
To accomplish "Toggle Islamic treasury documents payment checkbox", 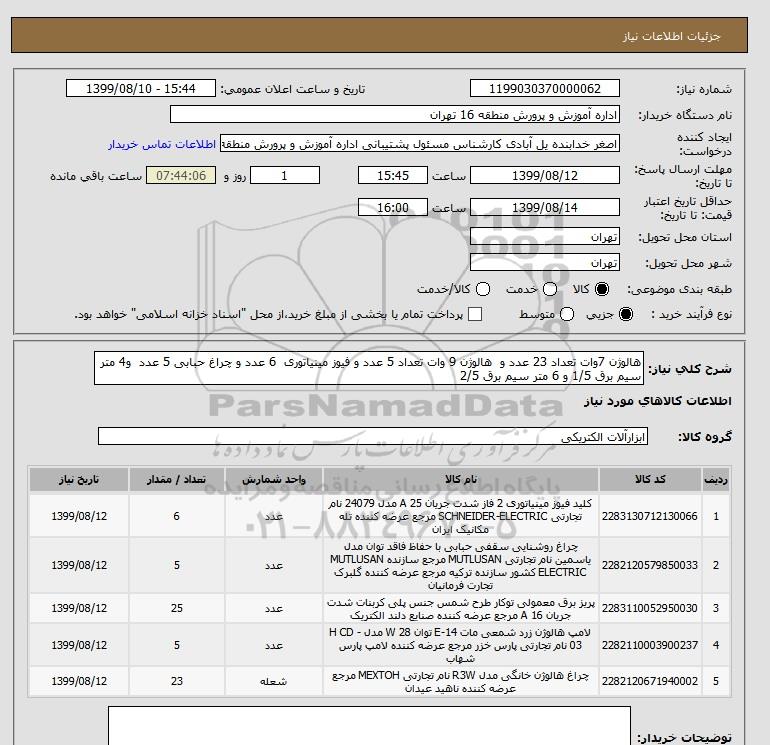I will 475,314.
